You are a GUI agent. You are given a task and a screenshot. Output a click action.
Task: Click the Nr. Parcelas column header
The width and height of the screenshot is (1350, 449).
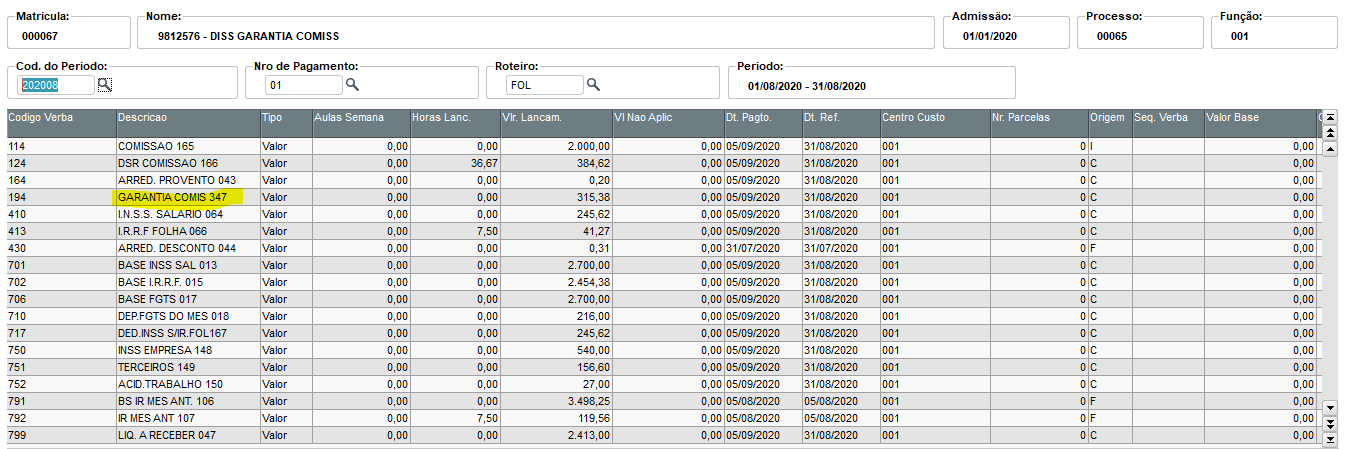[x=1039, y=124]
